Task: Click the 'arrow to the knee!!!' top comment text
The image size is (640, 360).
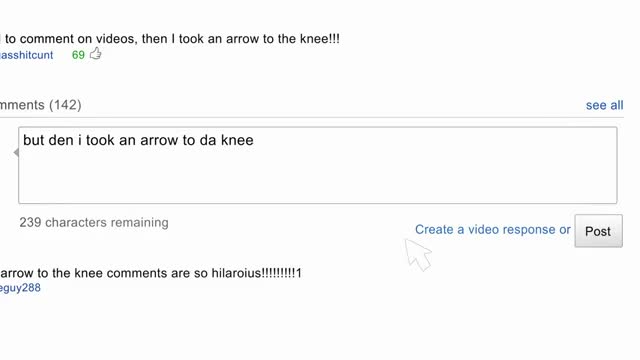Action: point(170,39)
